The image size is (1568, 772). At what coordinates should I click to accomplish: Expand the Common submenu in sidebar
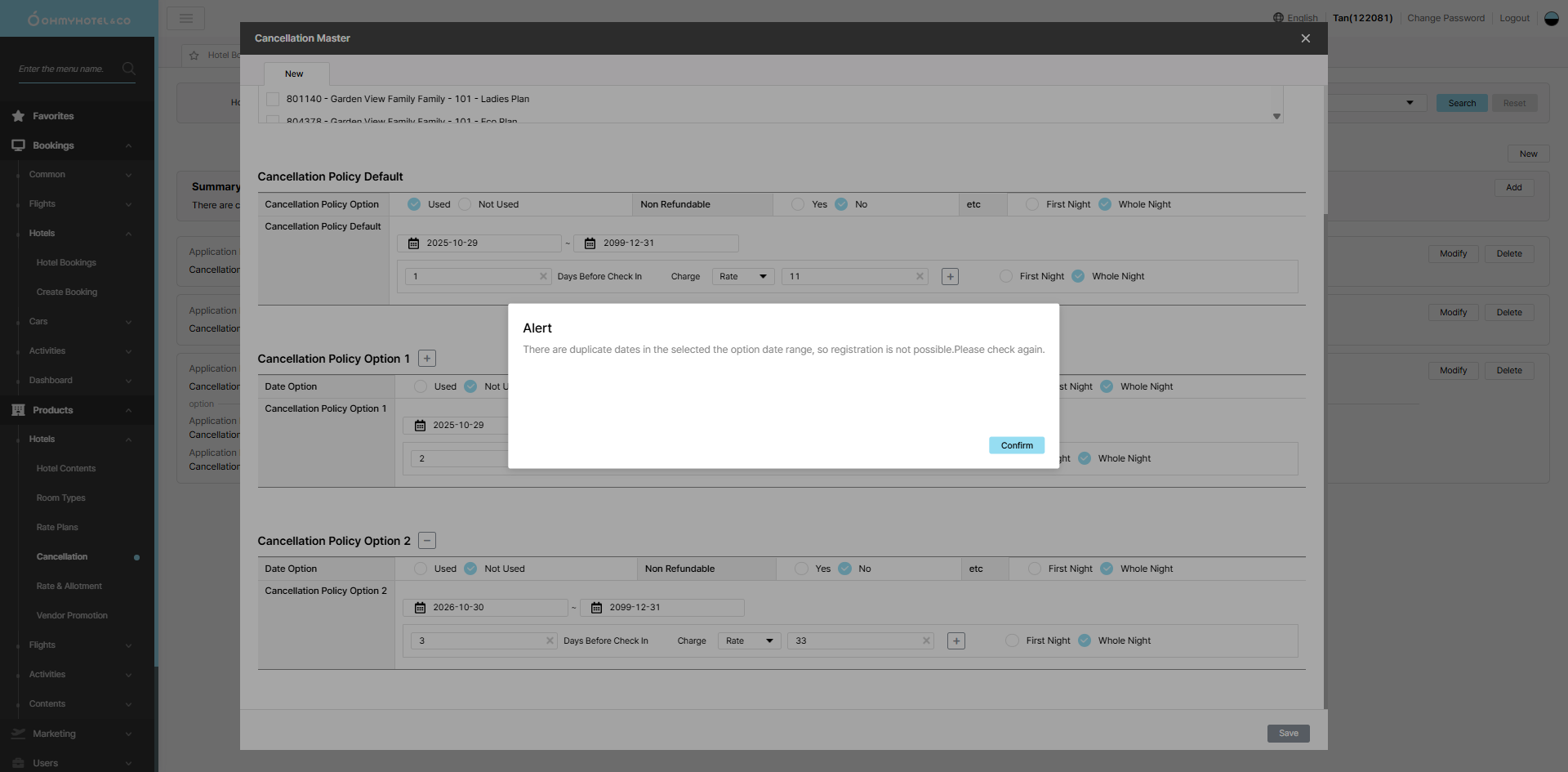point(128,175)
